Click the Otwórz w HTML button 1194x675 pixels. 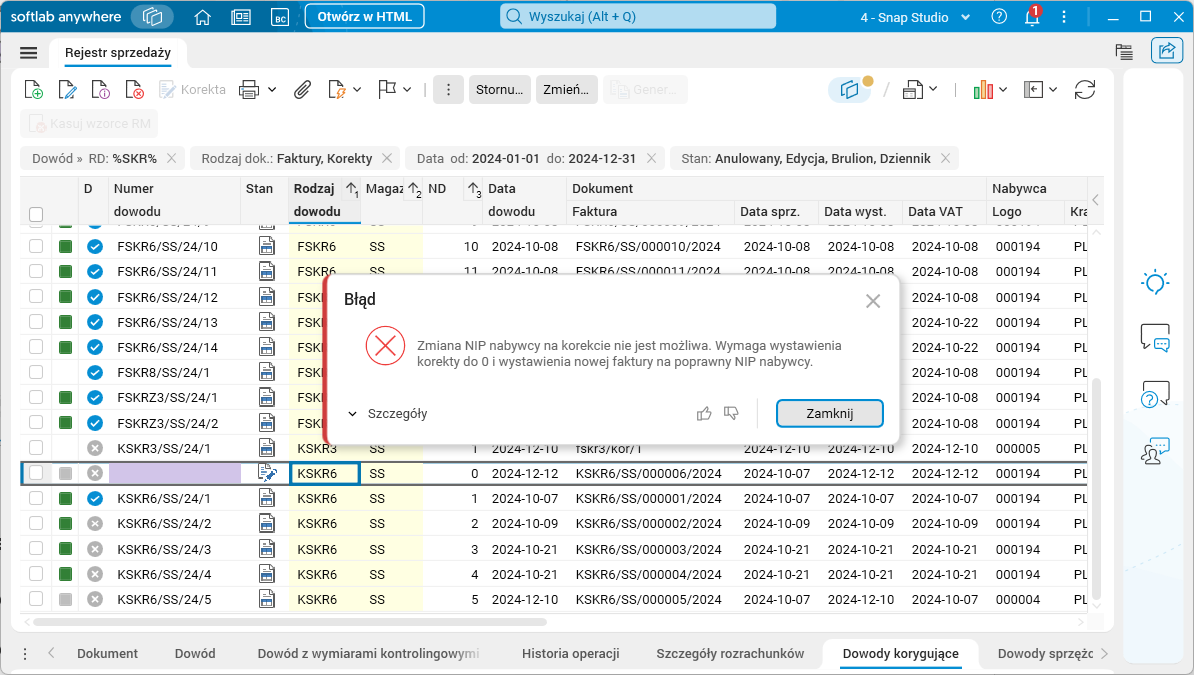[x=364, y=17]
